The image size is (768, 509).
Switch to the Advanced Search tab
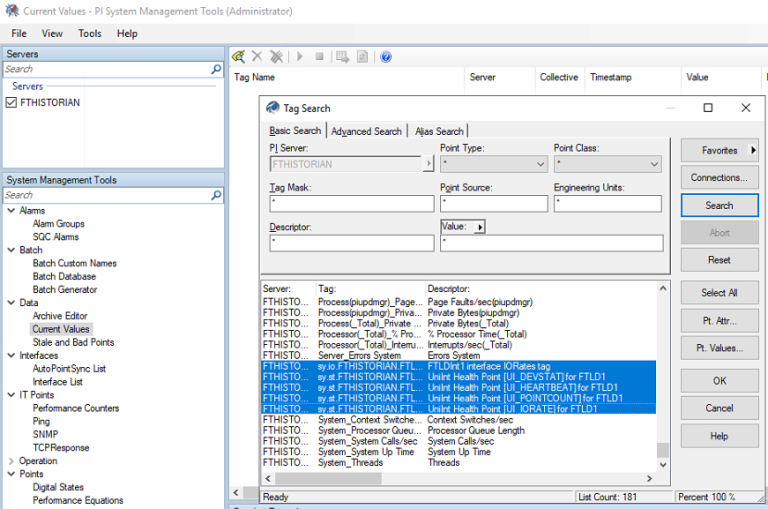366,131
